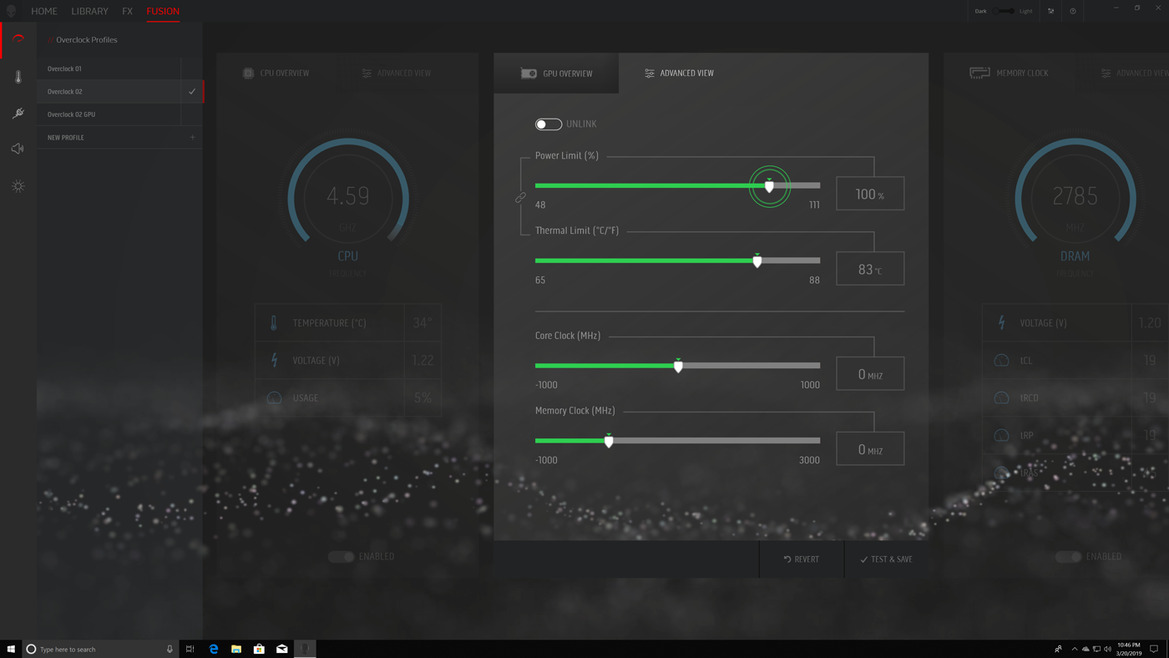Open the help icon in the top bar

click(1073, 11)
